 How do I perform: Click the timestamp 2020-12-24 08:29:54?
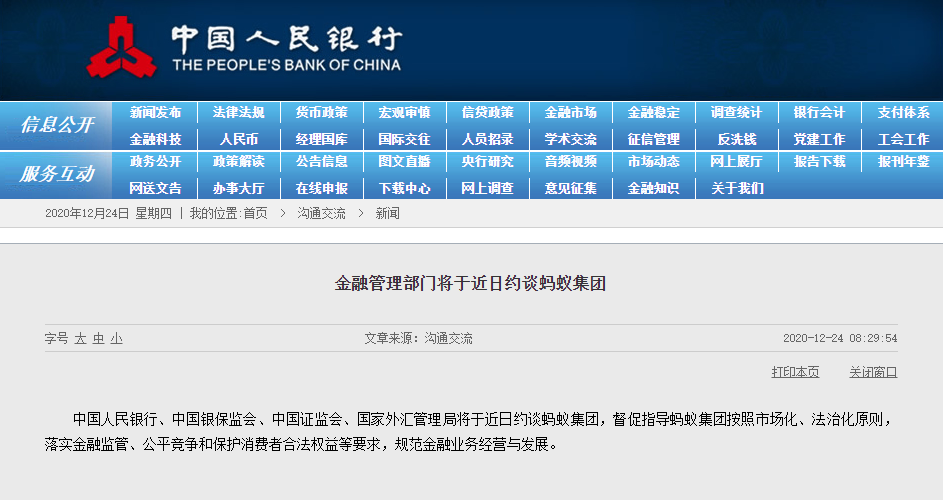pyautogui.click(x=840, y=338)
